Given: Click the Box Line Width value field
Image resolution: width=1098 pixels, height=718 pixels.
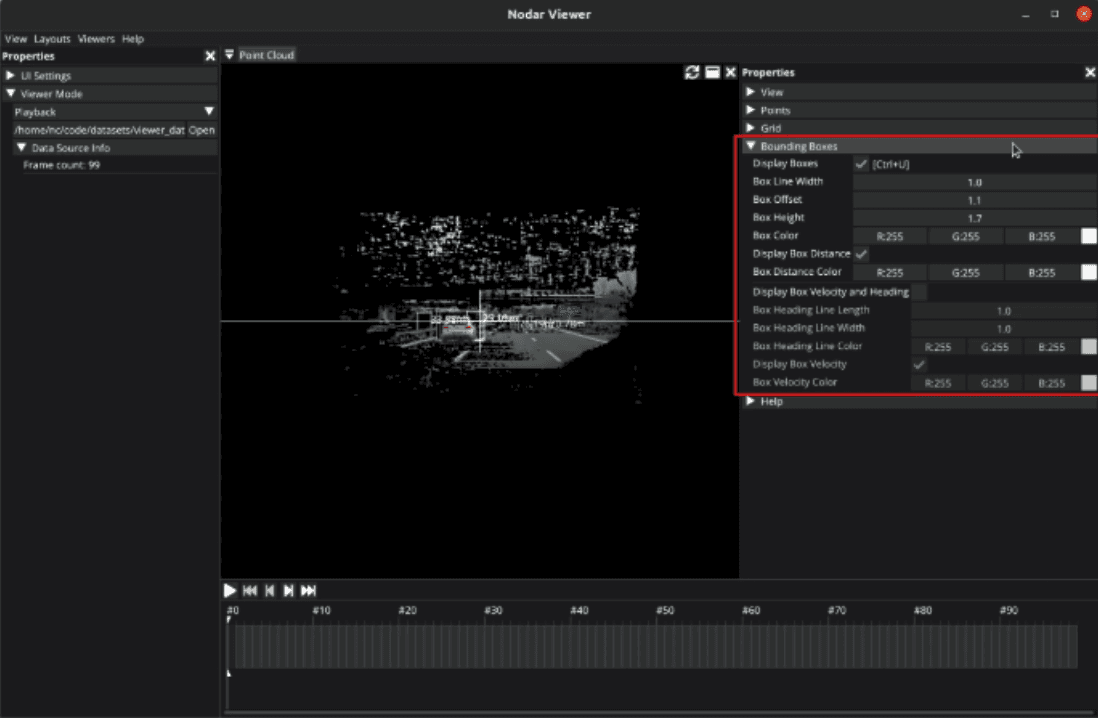Looking at the screenshot, I should click(x=974, y=182).
